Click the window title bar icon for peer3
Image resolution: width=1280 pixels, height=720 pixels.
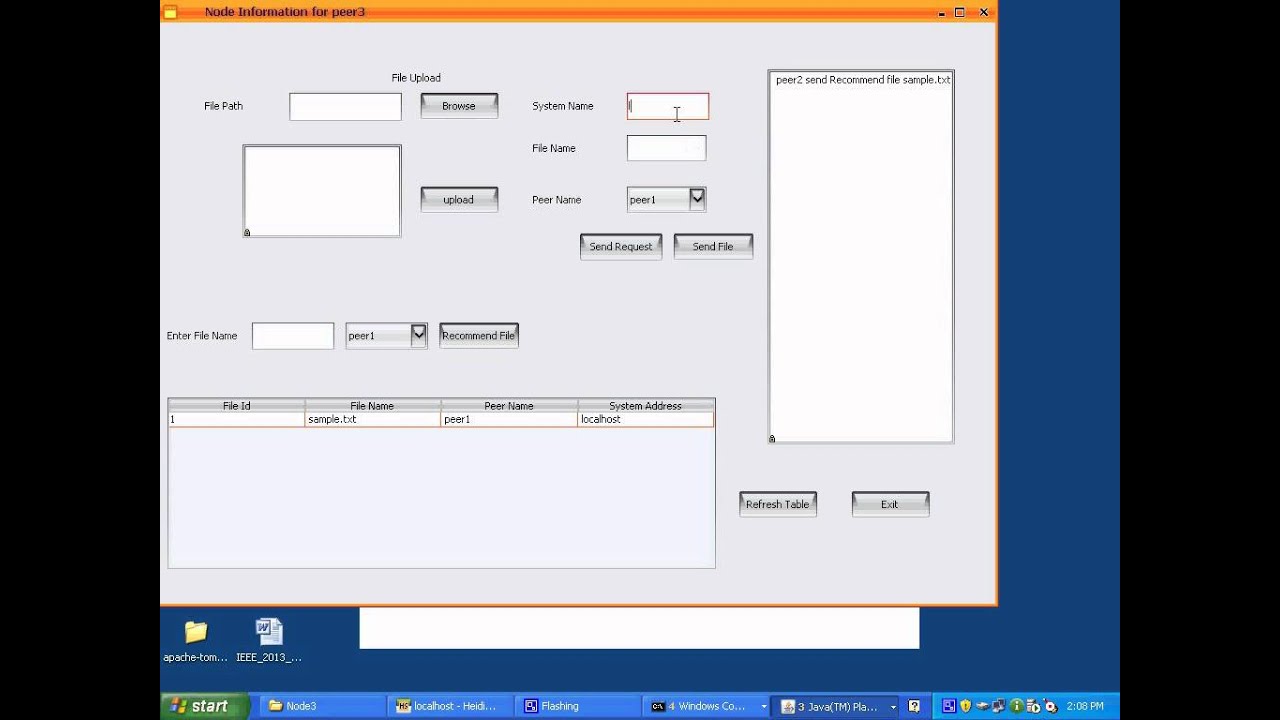(x=170, y=12)
